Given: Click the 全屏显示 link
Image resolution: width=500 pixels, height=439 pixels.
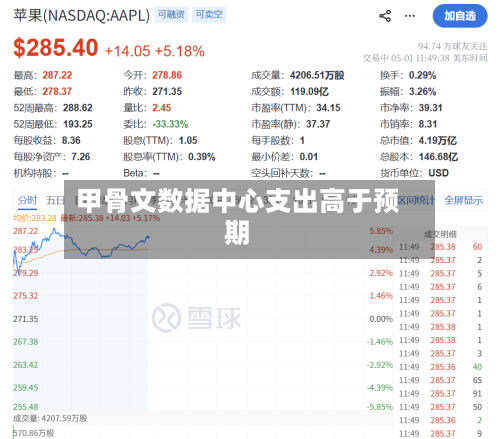Looking at the screenshot, I should tap(463, 200).
